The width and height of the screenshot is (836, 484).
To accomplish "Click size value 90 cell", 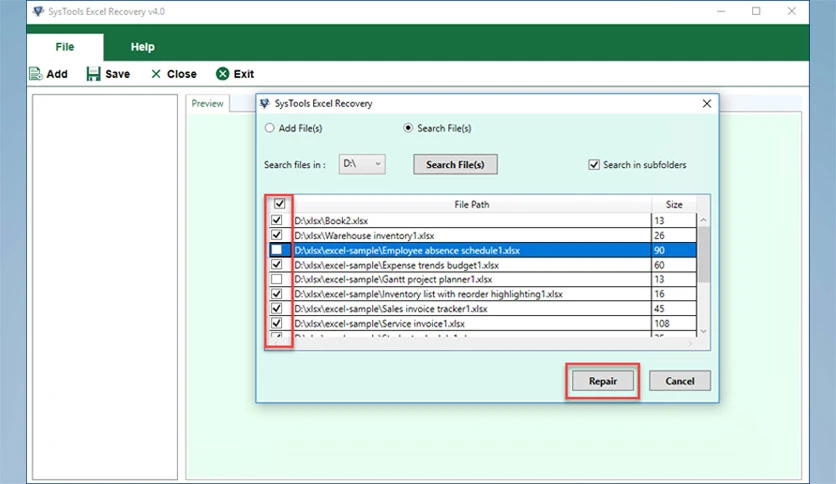I will pos(674,250).
